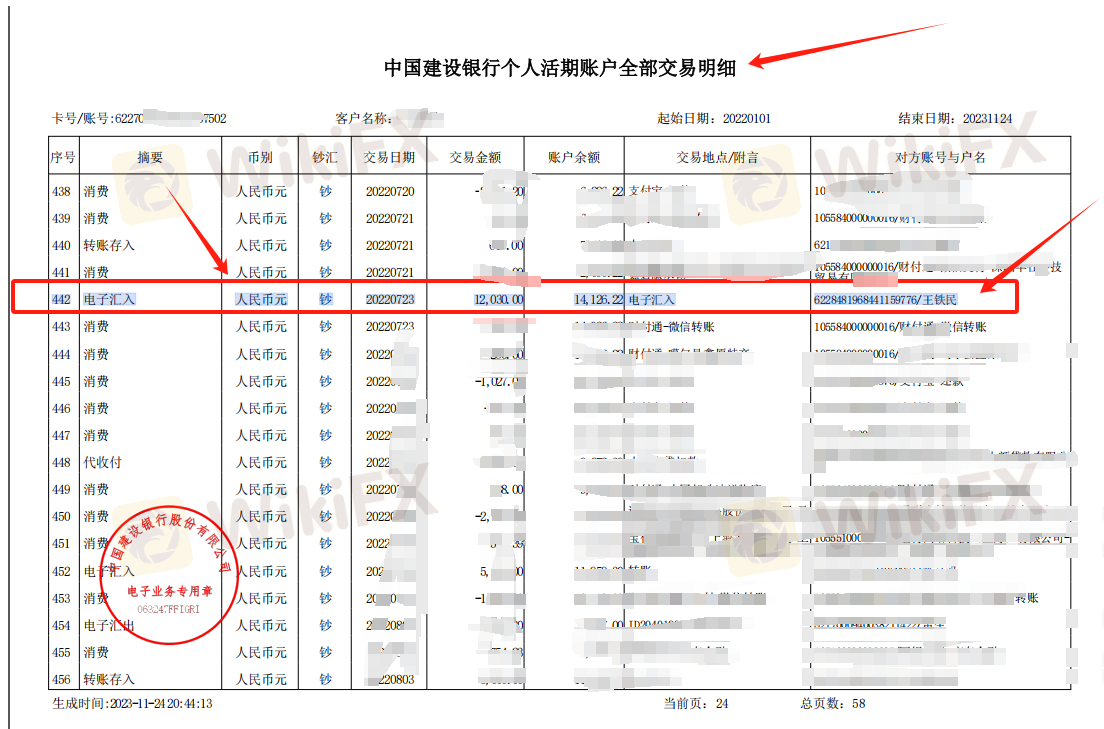1104x729 pixels.
Task: Click 转账存入 in row 456
Action: coord(108,679)
